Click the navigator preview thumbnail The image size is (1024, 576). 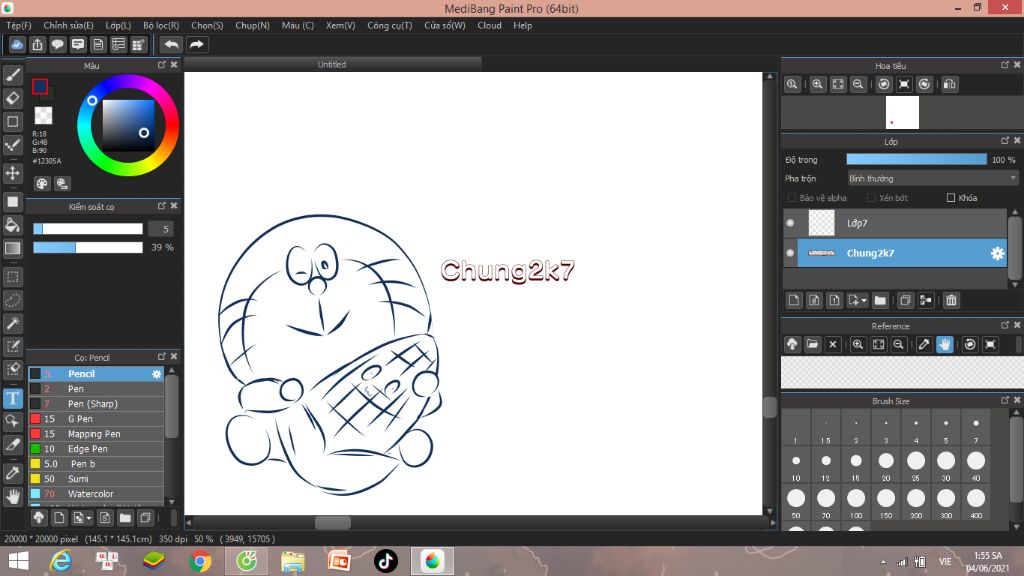pyautogui.click(x=902, y=112)
